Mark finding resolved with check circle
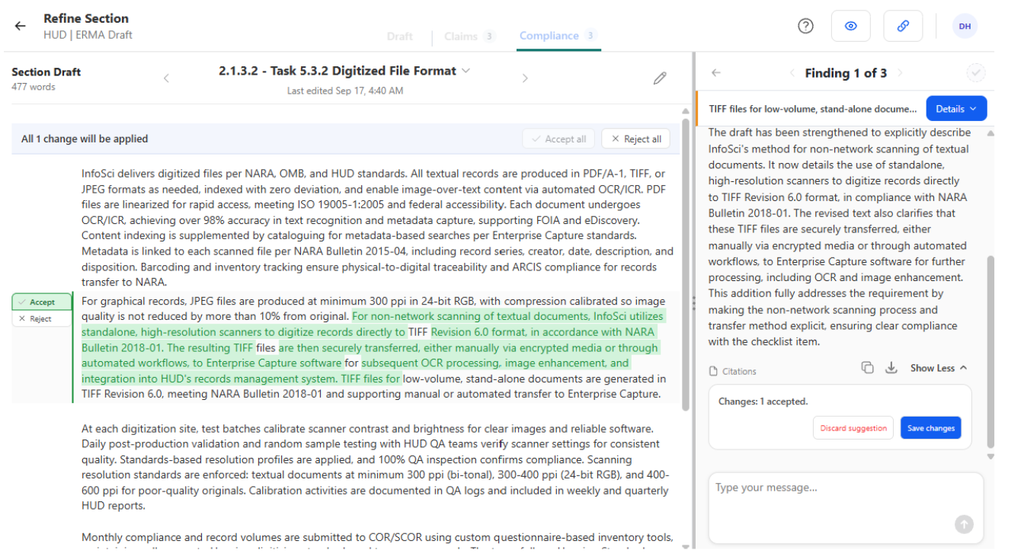Image resolution: width=1024 pixels, height=553 pixels. click(x=976, y=72)
